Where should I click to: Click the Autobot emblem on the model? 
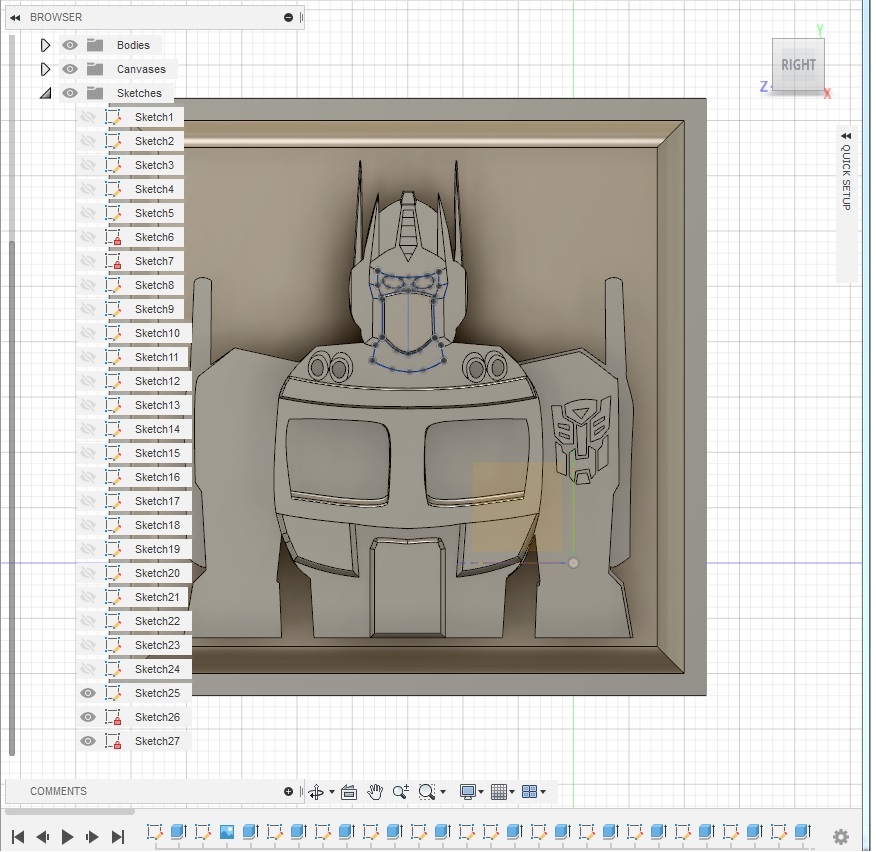(x=582, y=440)
